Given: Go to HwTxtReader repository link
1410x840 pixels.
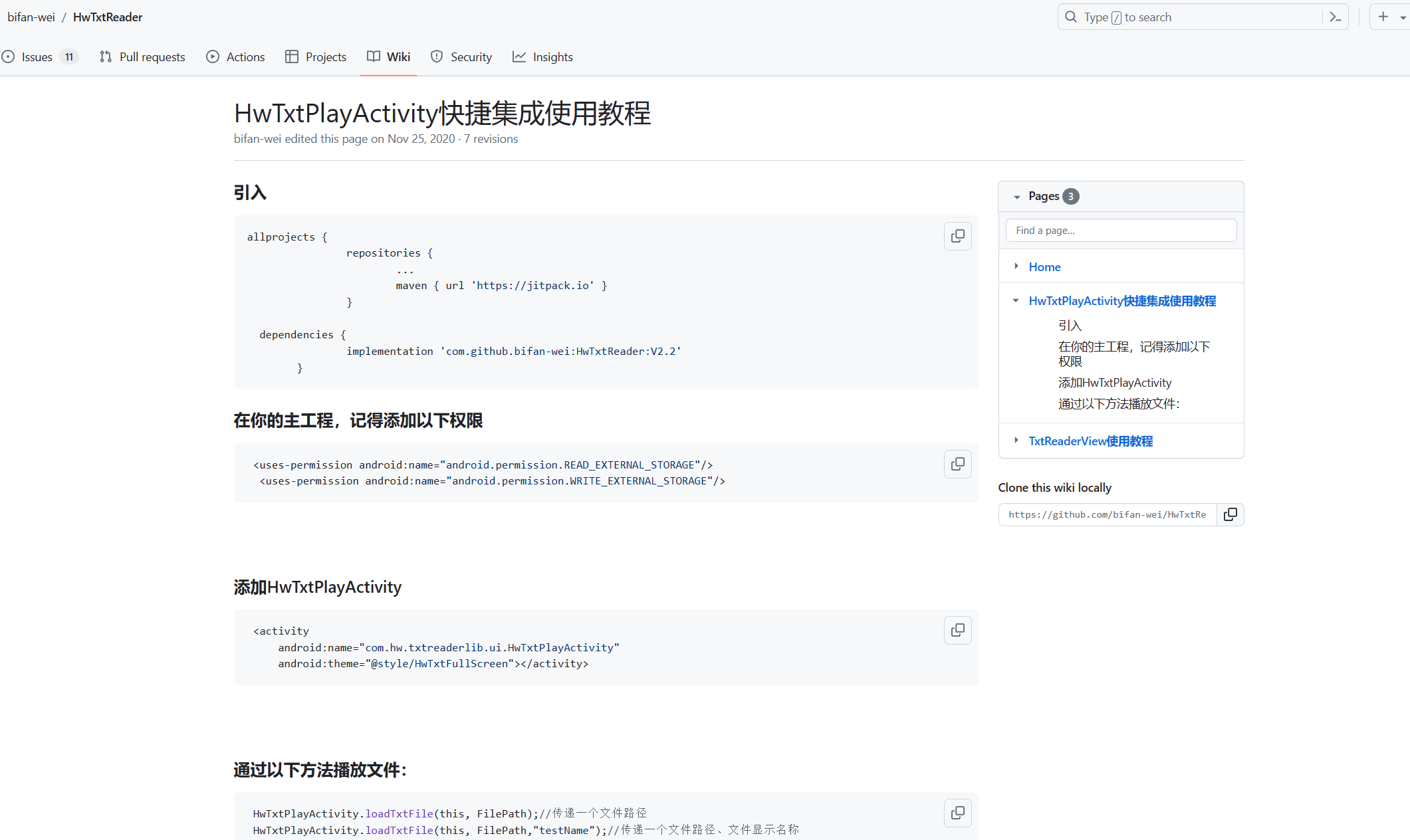Looking at the screenshot, I should pyautogui.click(x=108, y=17).
